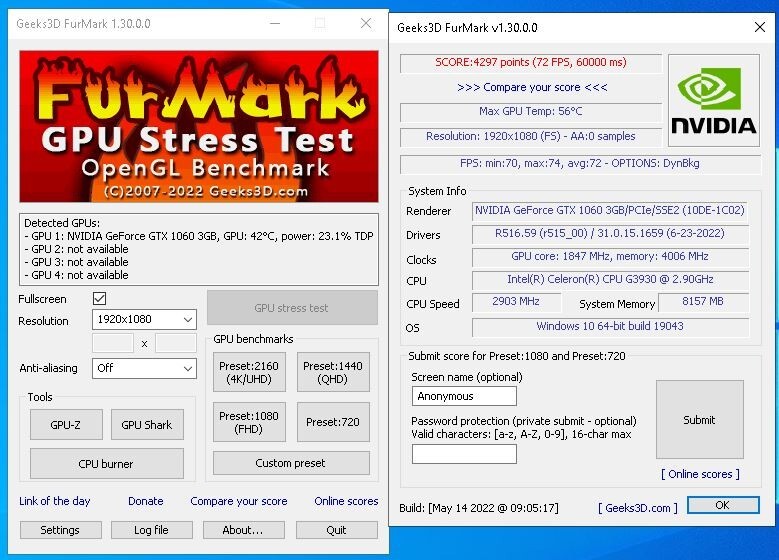Click the >>> Compare your score <<< link
The image size is (779, 560).
[532, 87]
